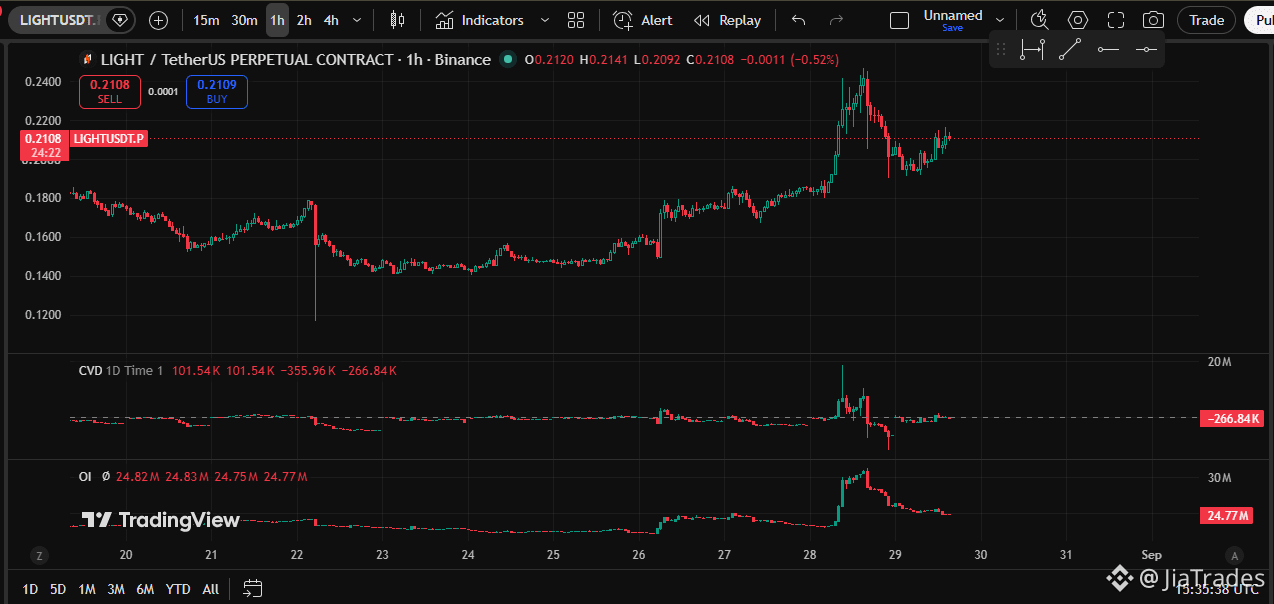
Task: Start bar Replay mode
Action: (727, 20)
